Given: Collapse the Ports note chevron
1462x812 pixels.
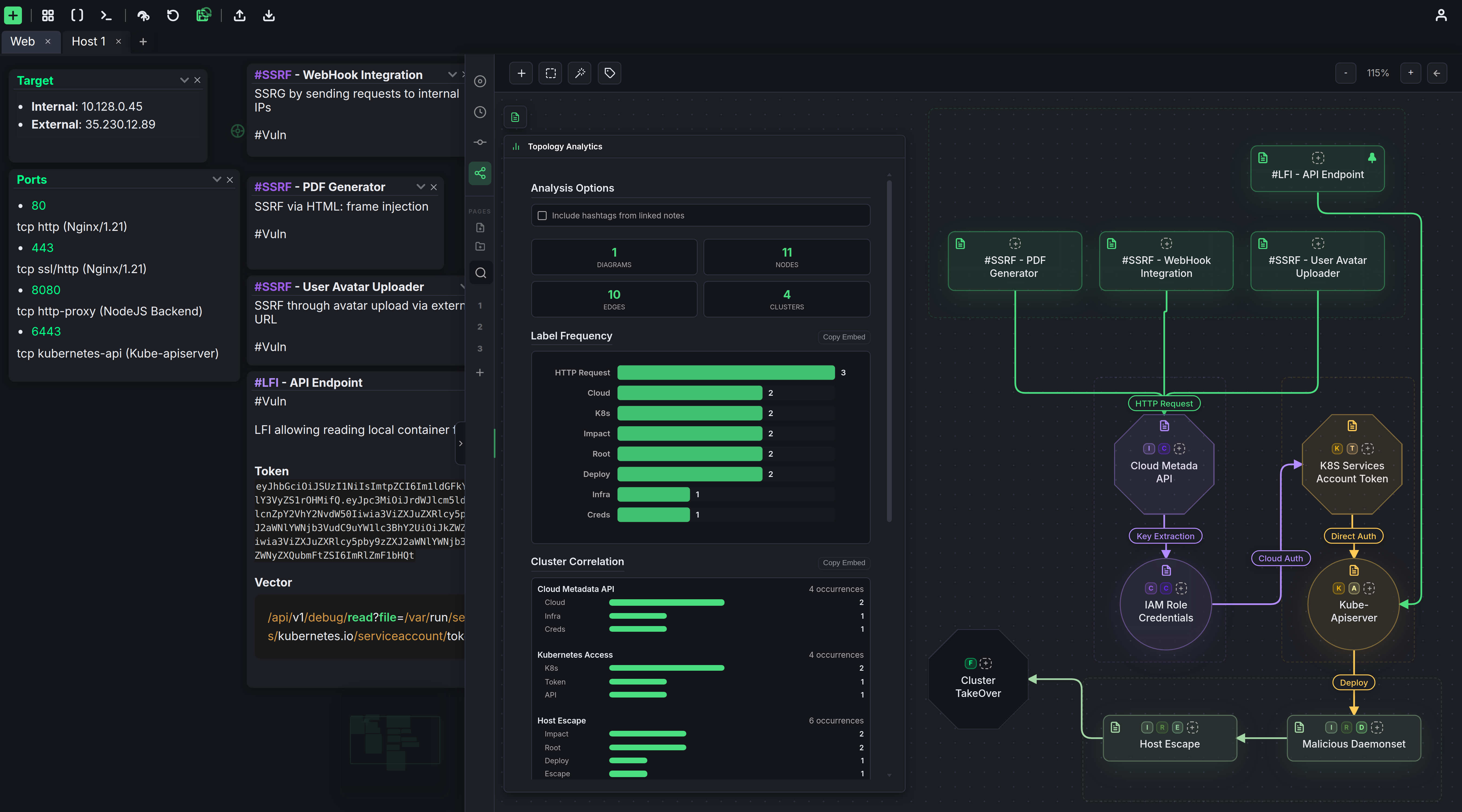Looking at the screenshot, I should (216, 179).
